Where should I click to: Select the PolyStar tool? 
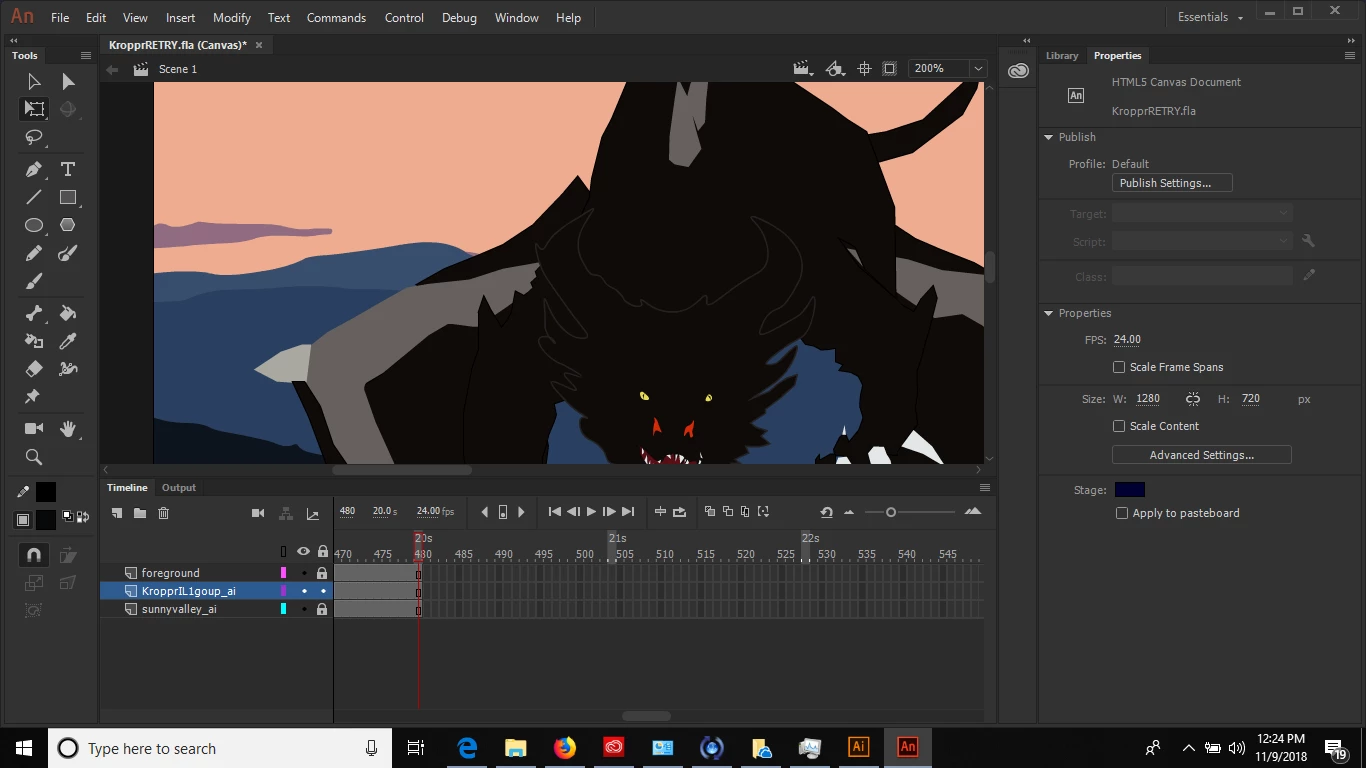[68, 225]
